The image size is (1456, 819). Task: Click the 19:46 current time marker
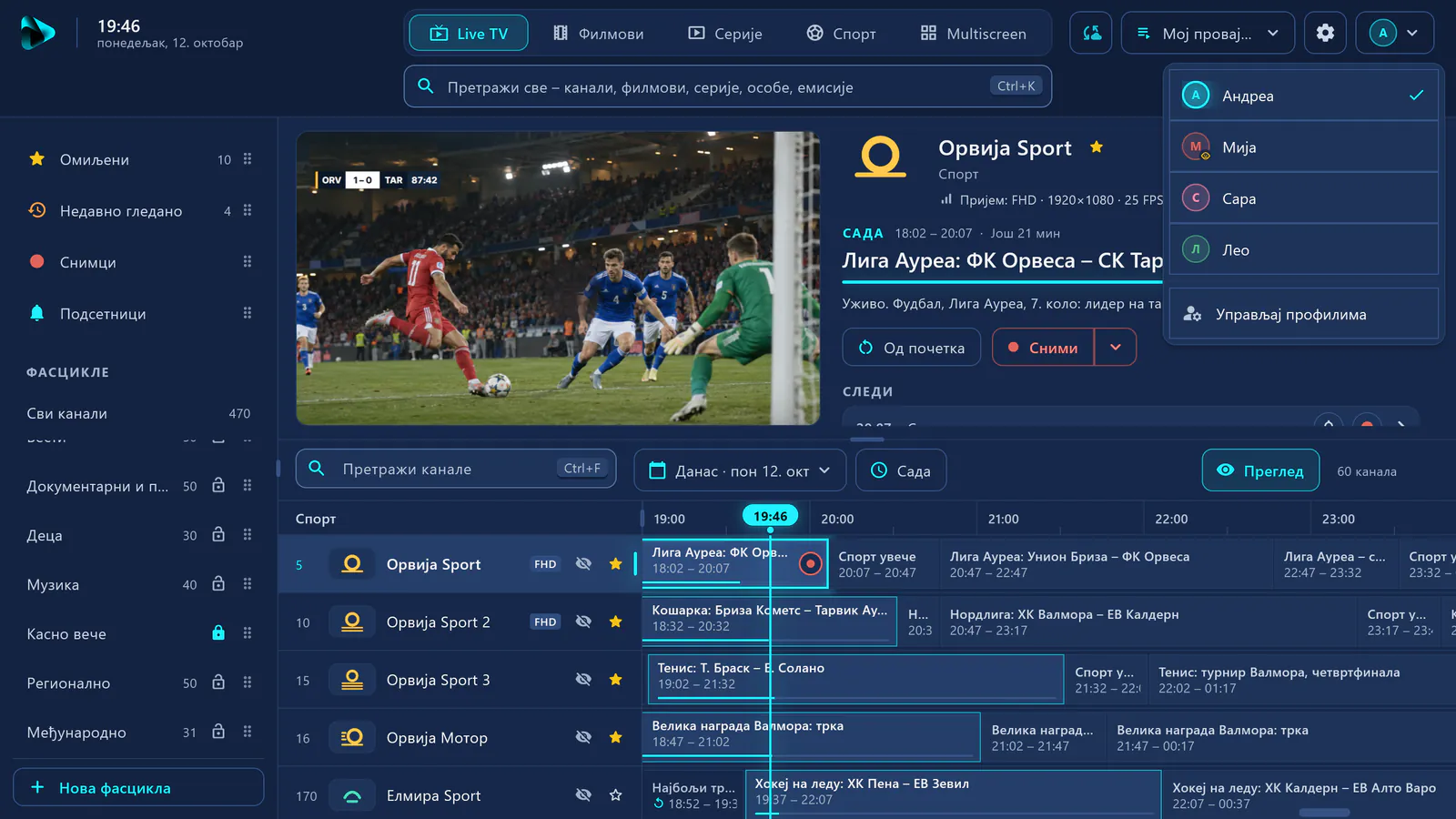[x=770, y=516]
